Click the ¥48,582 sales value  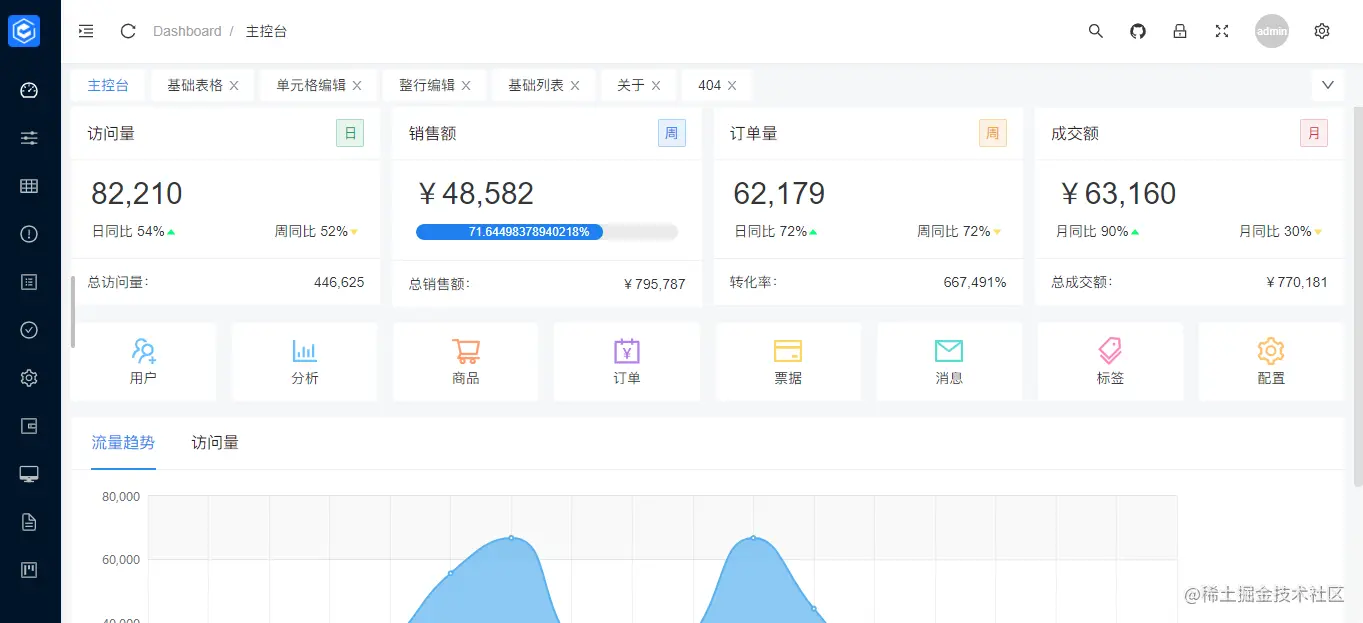point(475,193)
